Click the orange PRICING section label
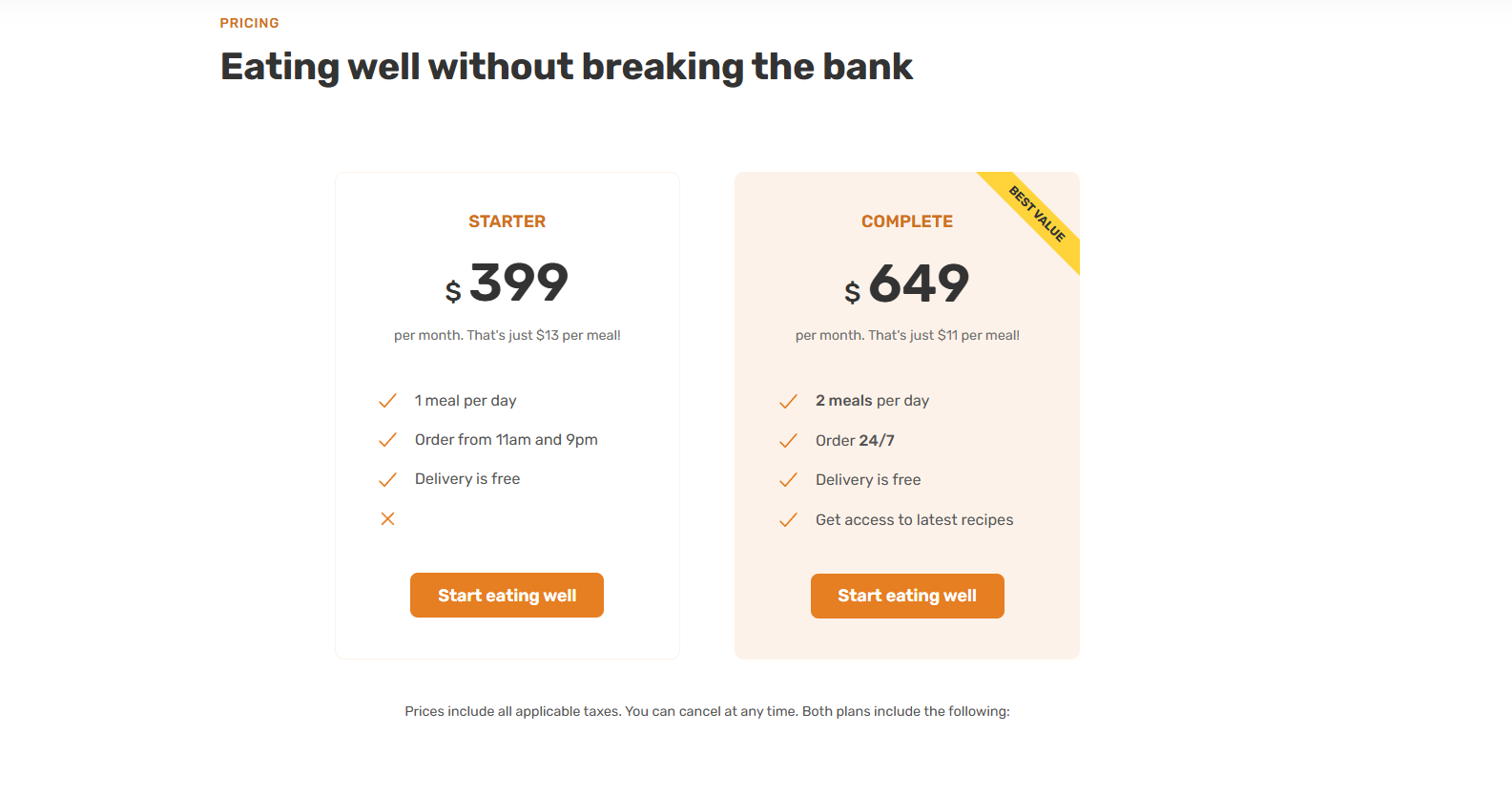This screenshot has width=1512, height=797. tap(250, 23)
